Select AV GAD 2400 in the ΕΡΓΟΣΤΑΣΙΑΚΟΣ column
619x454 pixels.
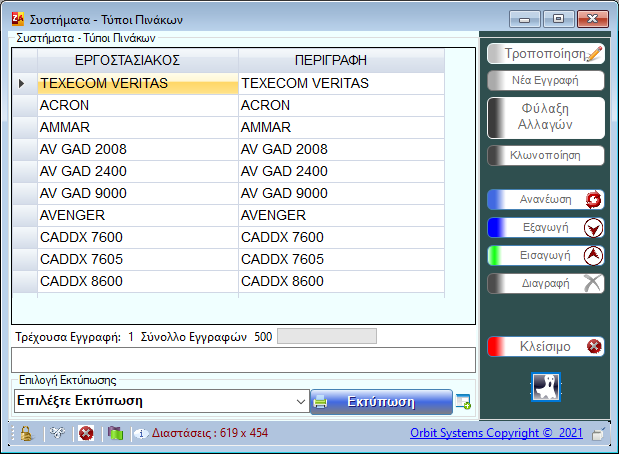(138, 172)
